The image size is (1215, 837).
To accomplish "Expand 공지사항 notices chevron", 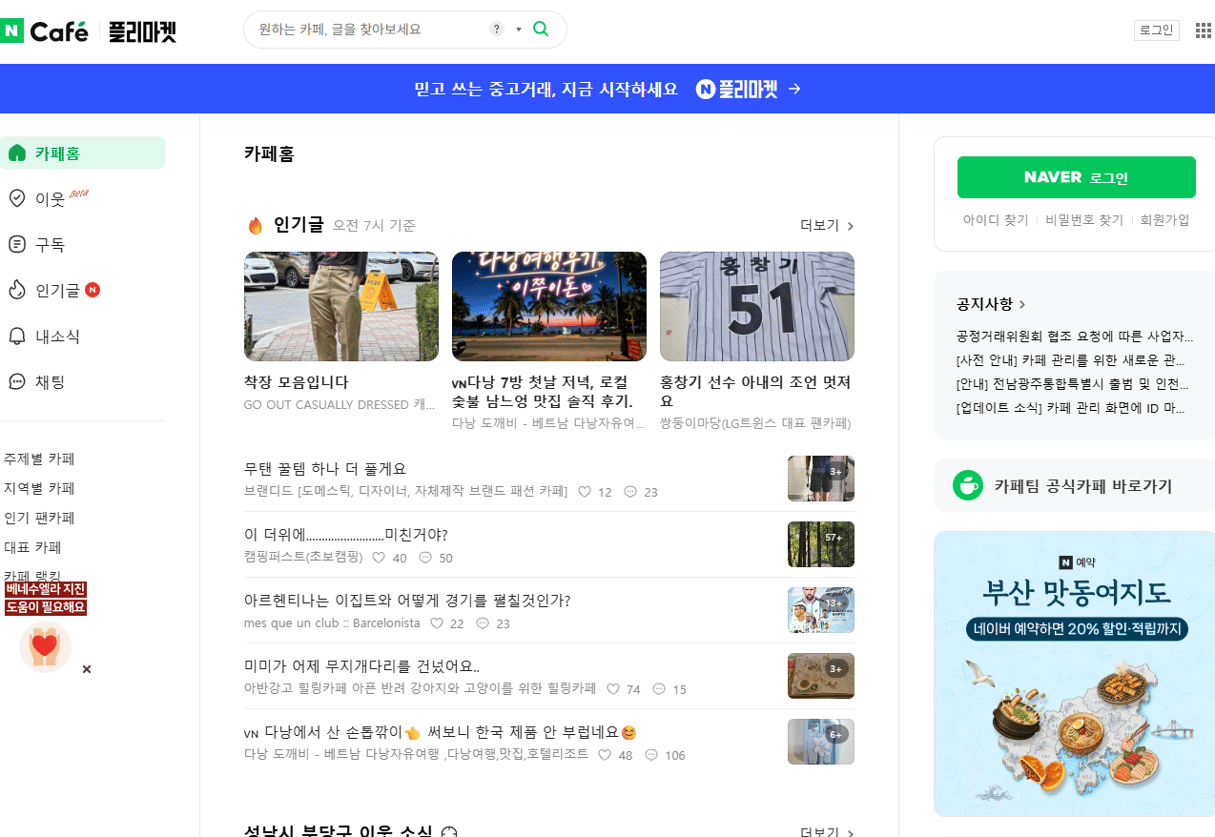I will click(1022, 304).
